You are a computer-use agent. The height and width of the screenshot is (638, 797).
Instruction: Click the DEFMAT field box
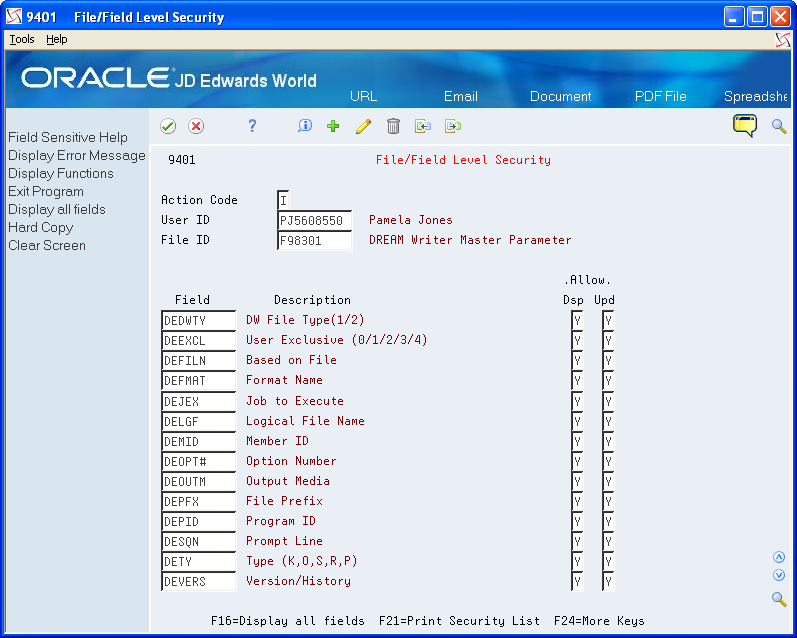point(199,381)
